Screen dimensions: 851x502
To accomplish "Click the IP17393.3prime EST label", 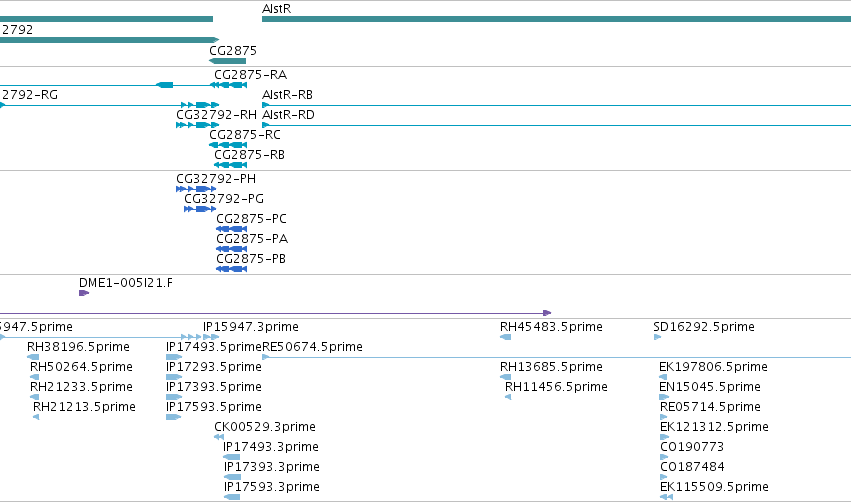I will (271, 467).
